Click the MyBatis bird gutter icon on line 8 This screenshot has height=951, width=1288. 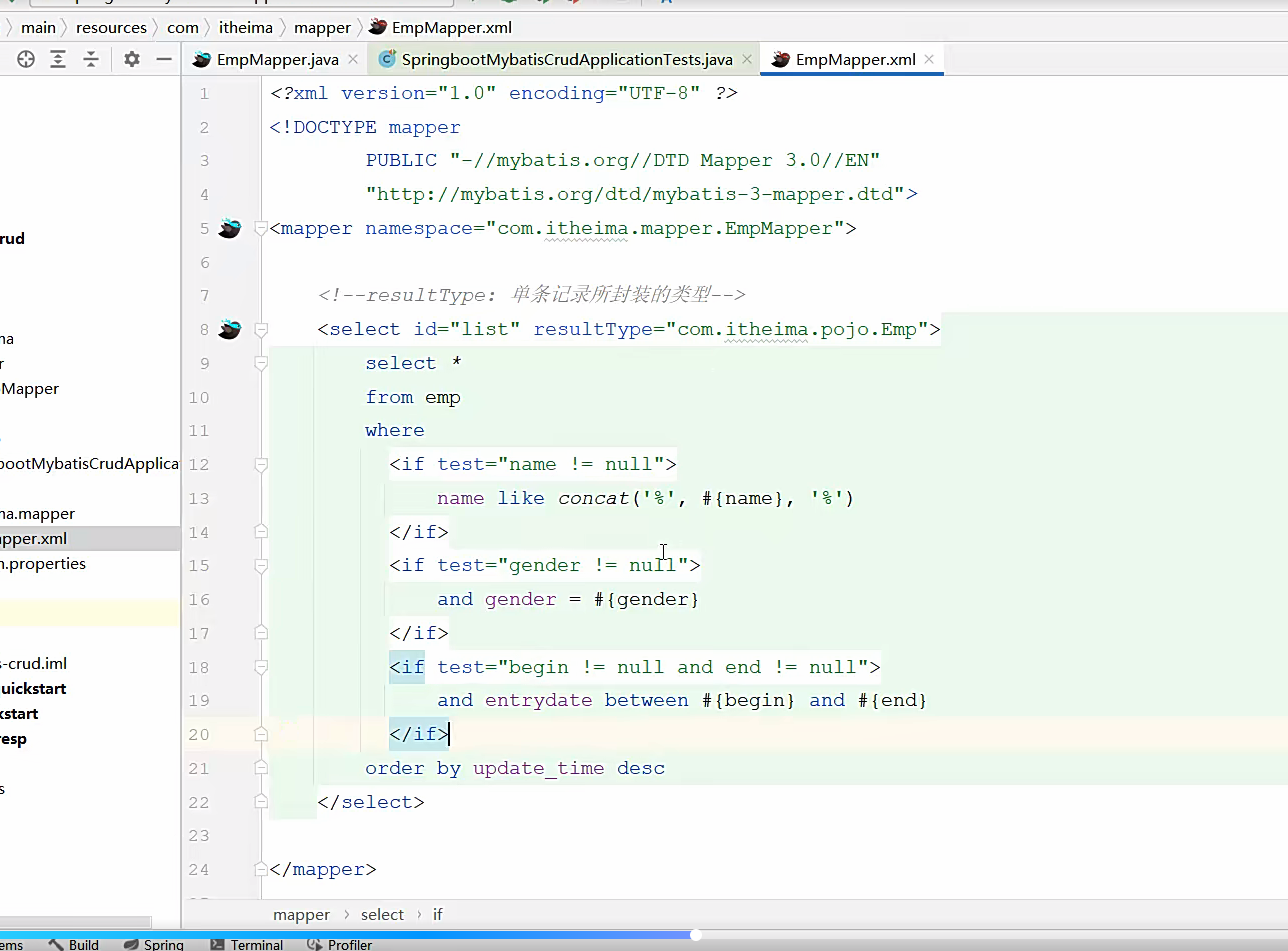230,329
